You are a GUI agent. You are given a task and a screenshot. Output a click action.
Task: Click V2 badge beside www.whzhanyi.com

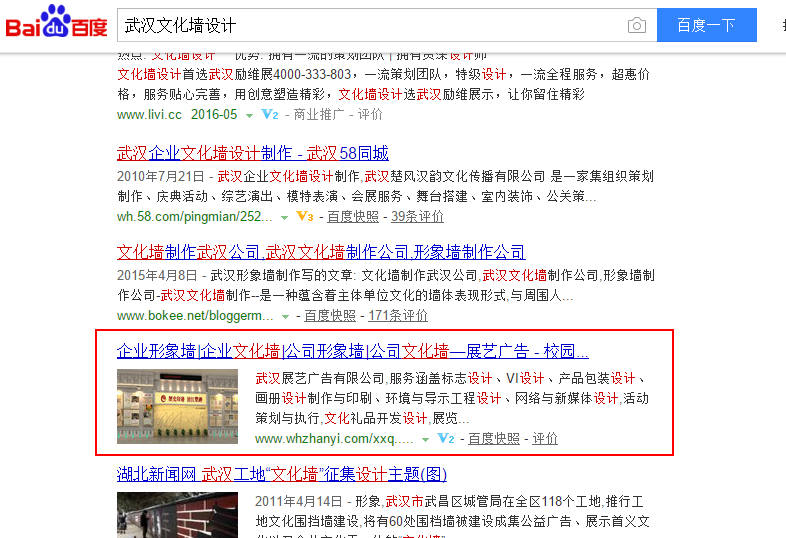(446, 438)
